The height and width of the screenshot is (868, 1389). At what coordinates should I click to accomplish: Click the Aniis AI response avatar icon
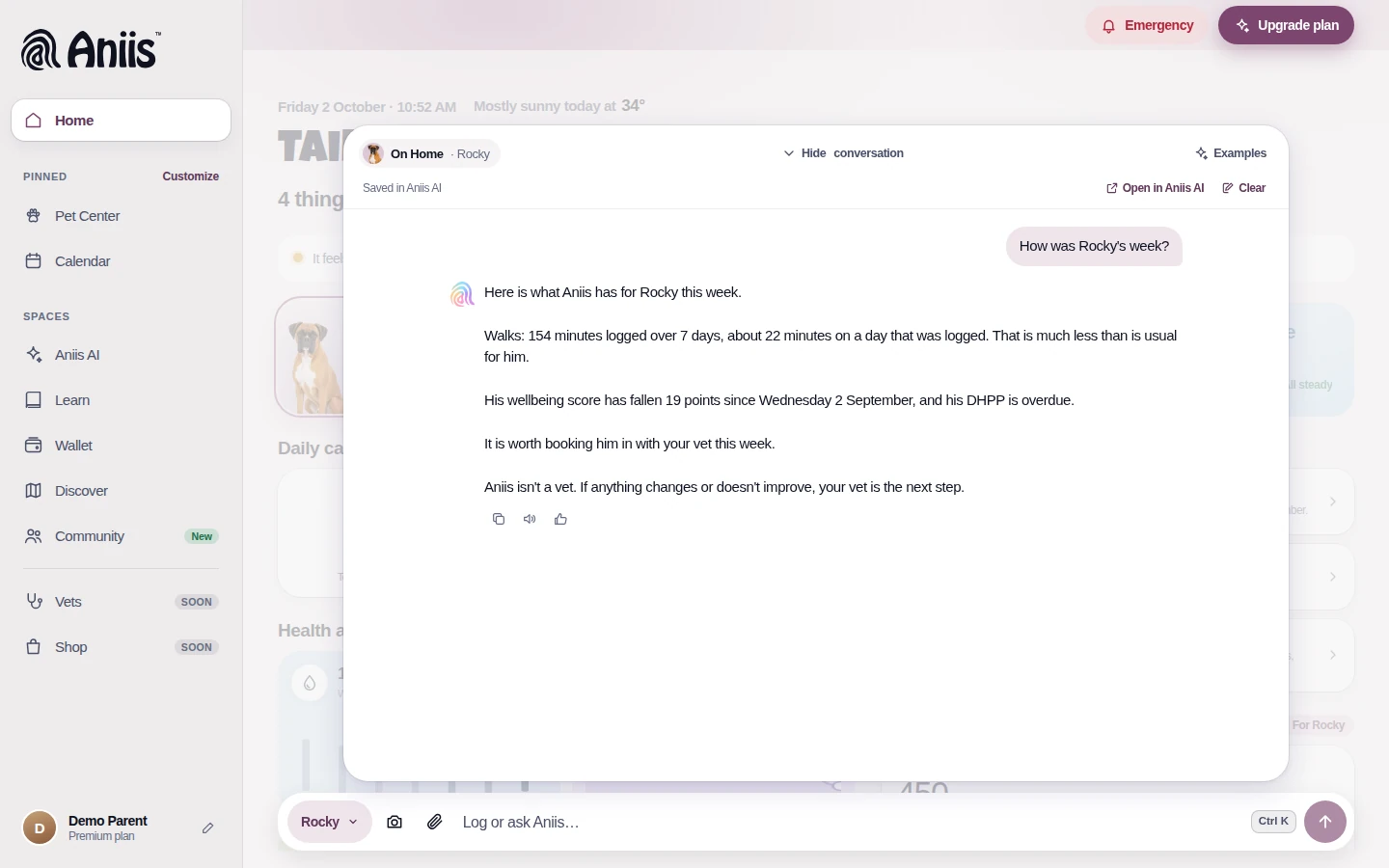point(463,294)
